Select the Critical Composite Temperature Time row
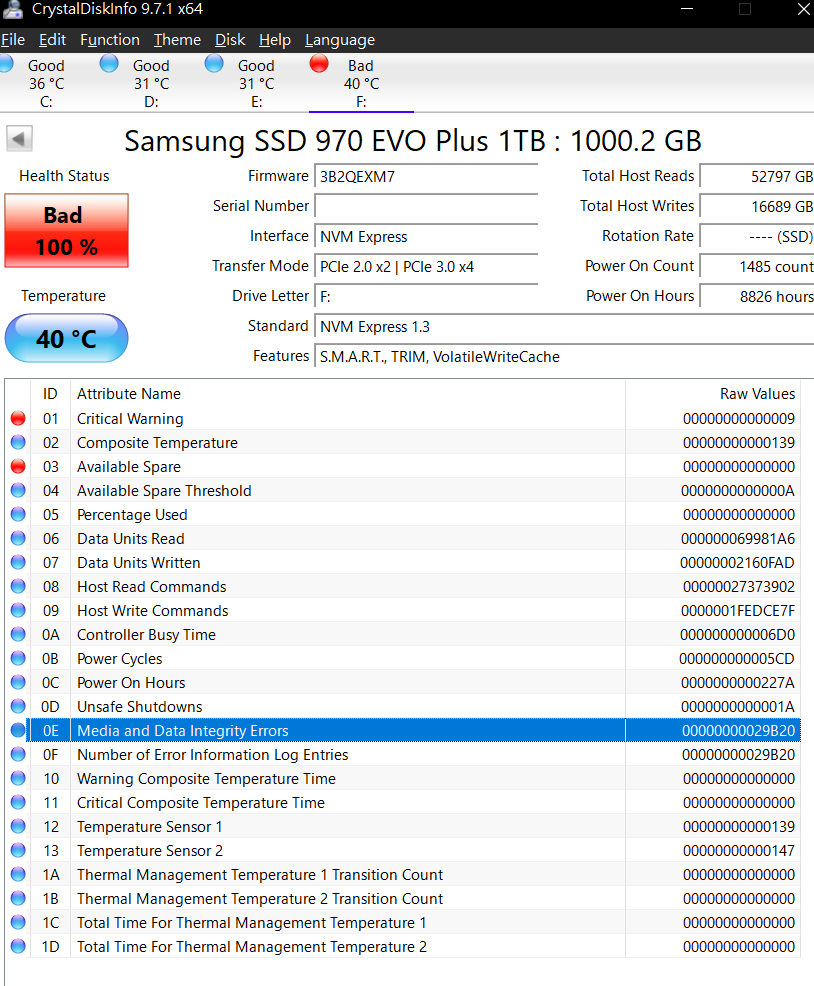 coord(403,803)
